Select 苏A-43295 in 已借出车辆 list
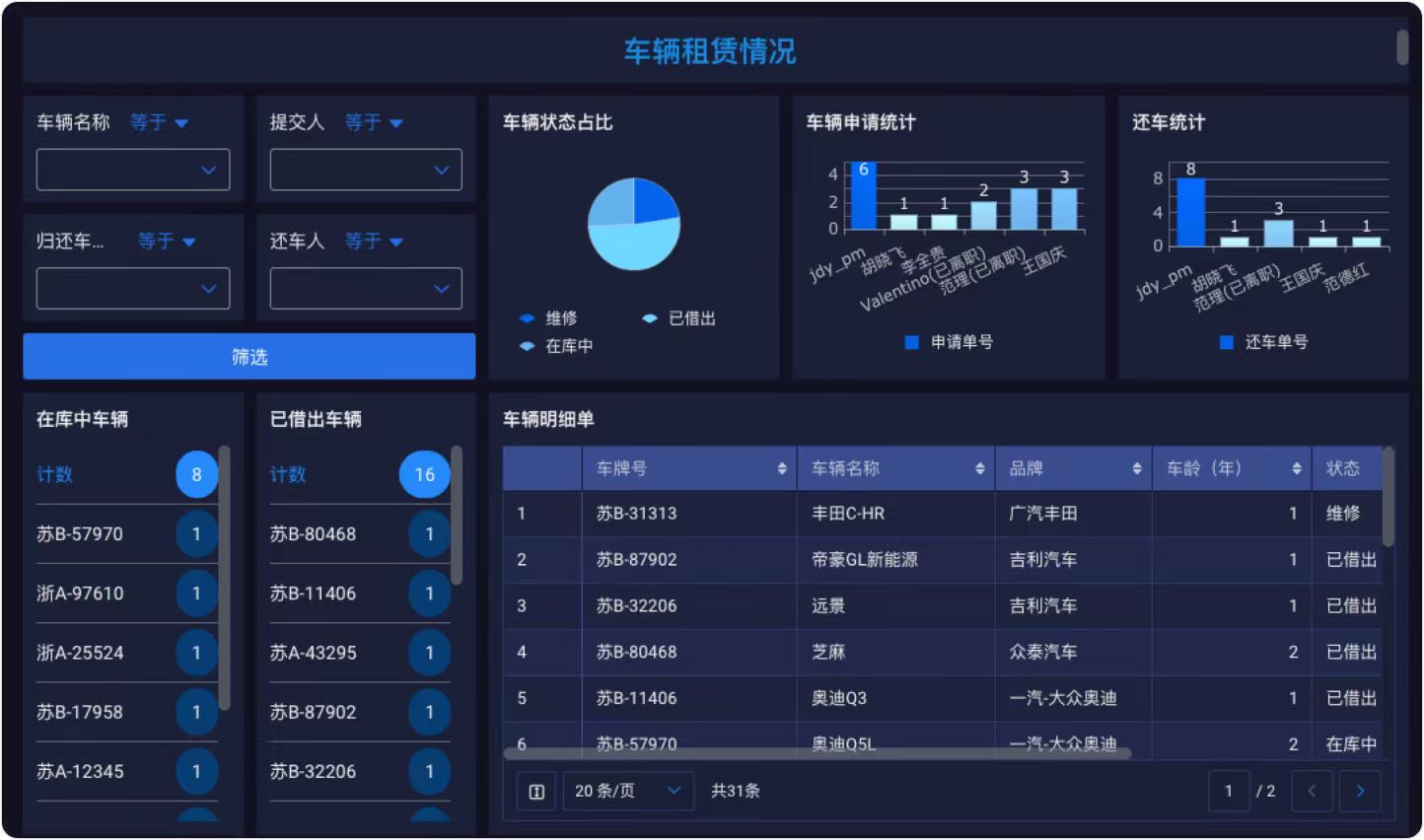Viewport: 1424px width, 840px height. click(360, 653)
